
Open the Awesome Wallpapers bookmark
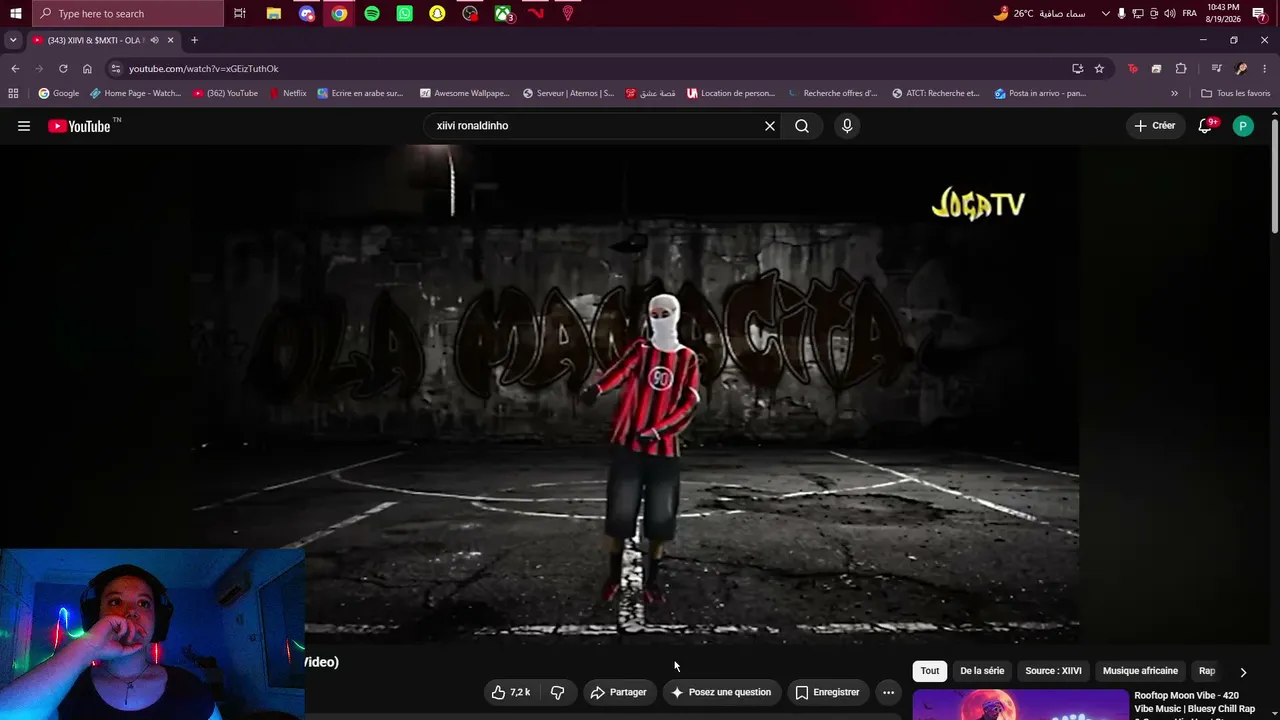pyautogui.click(x=465, y=93)
